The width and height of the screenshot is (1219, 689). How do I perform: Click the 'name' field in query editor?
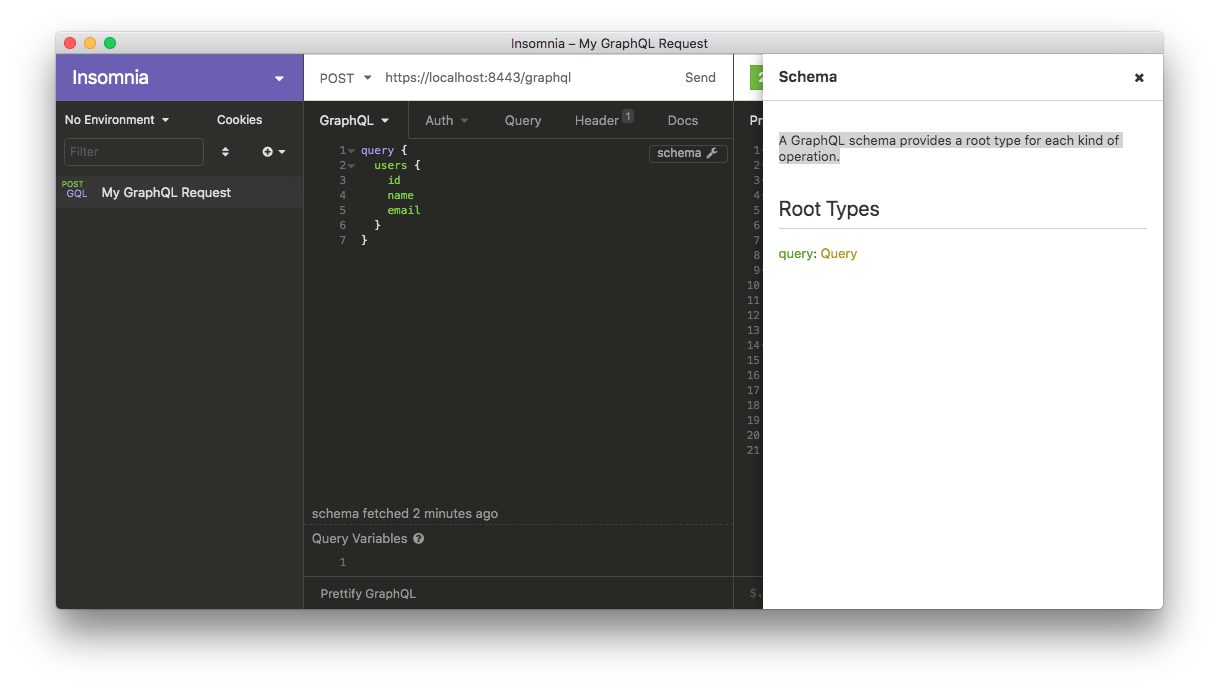click(401, 195)
